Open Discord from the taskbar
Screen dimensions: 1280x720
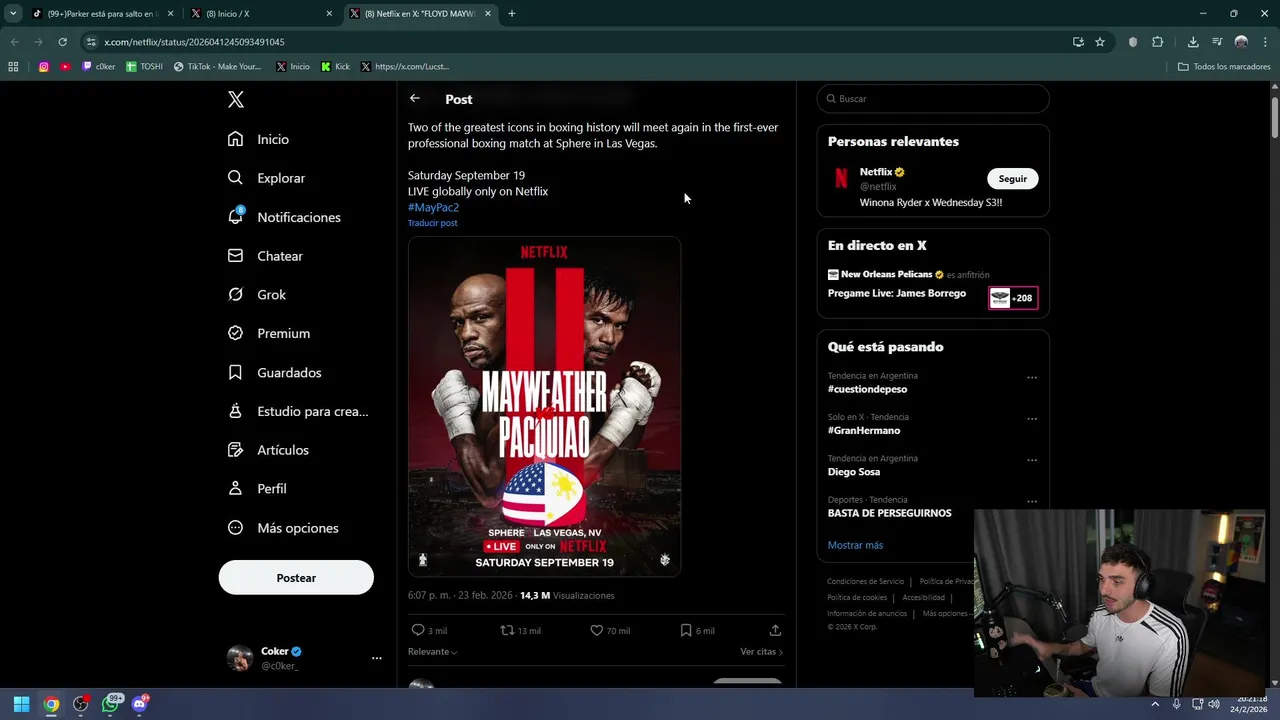[x=140, y=704]
